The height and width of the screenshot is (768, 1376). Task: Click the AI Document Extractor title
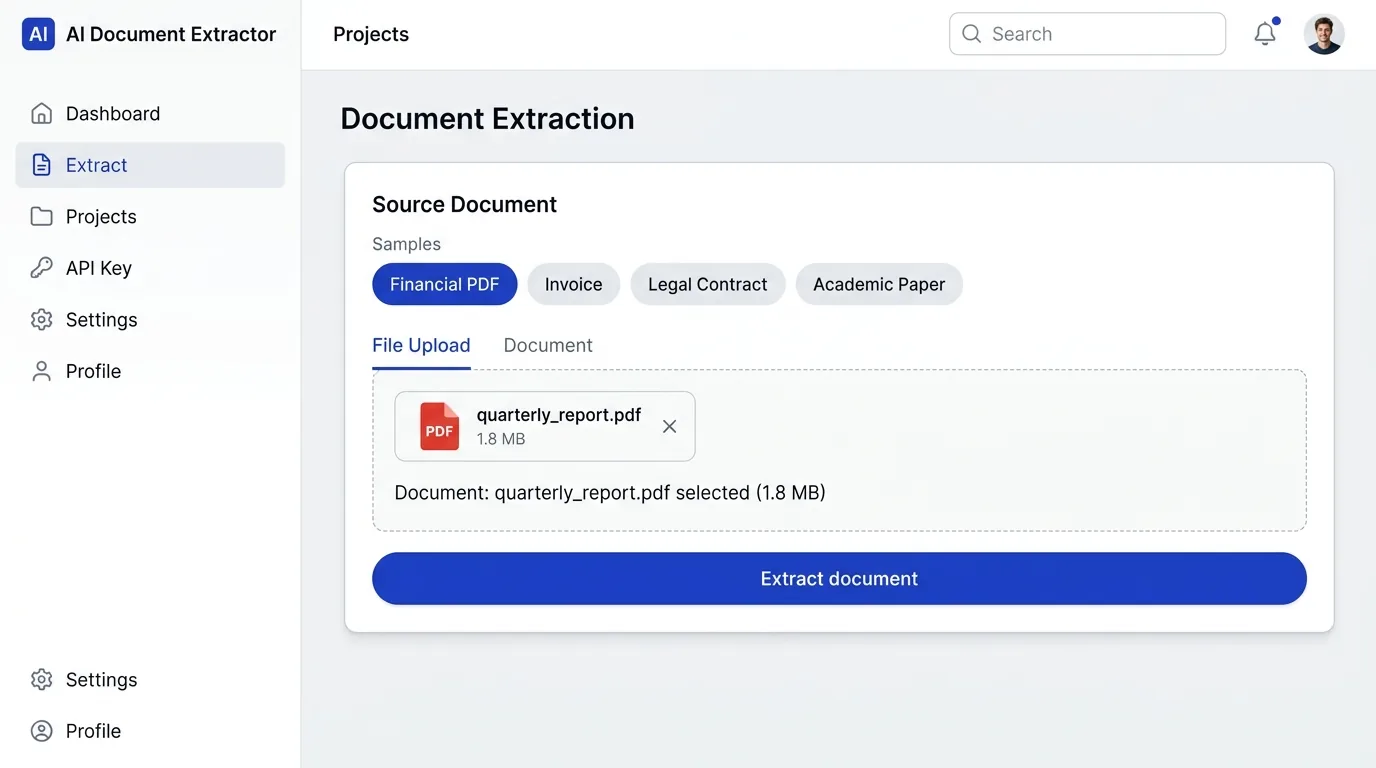[x=171, y=34]
